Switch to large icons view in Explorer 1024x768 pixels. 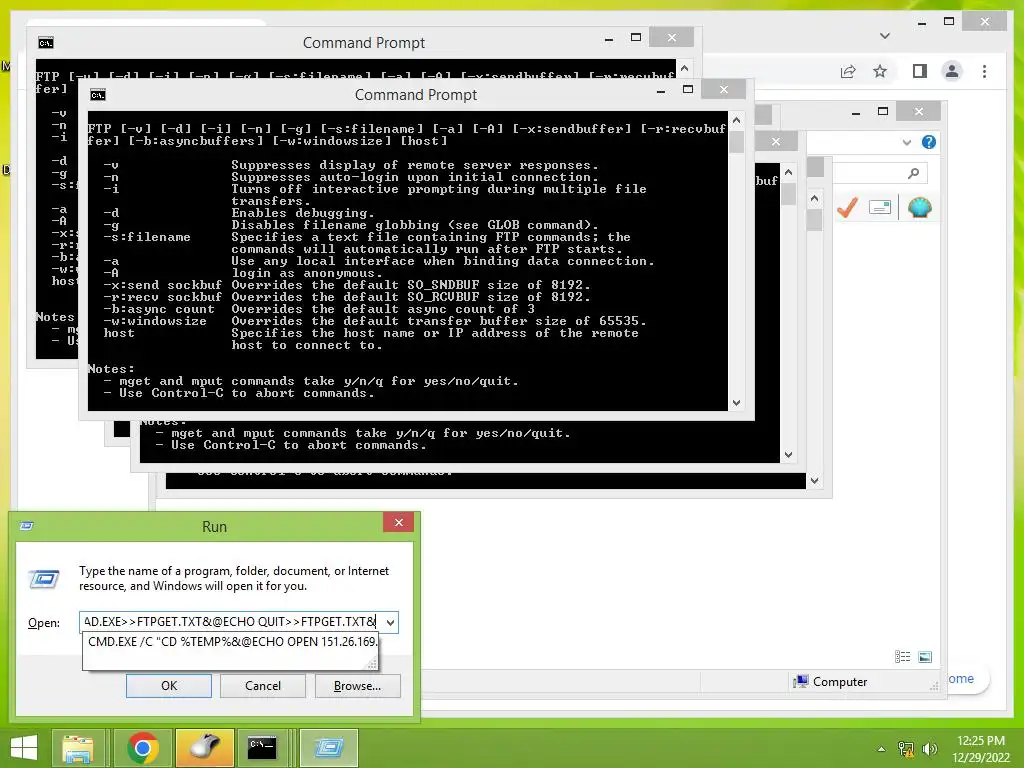925,657
